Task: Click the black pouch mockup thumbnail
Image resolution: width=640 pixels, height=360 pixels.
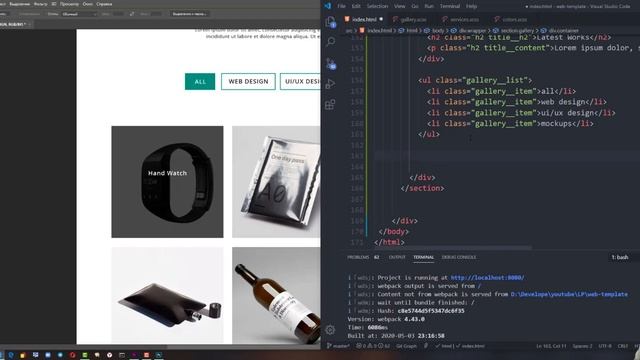Action: (167, 295)
